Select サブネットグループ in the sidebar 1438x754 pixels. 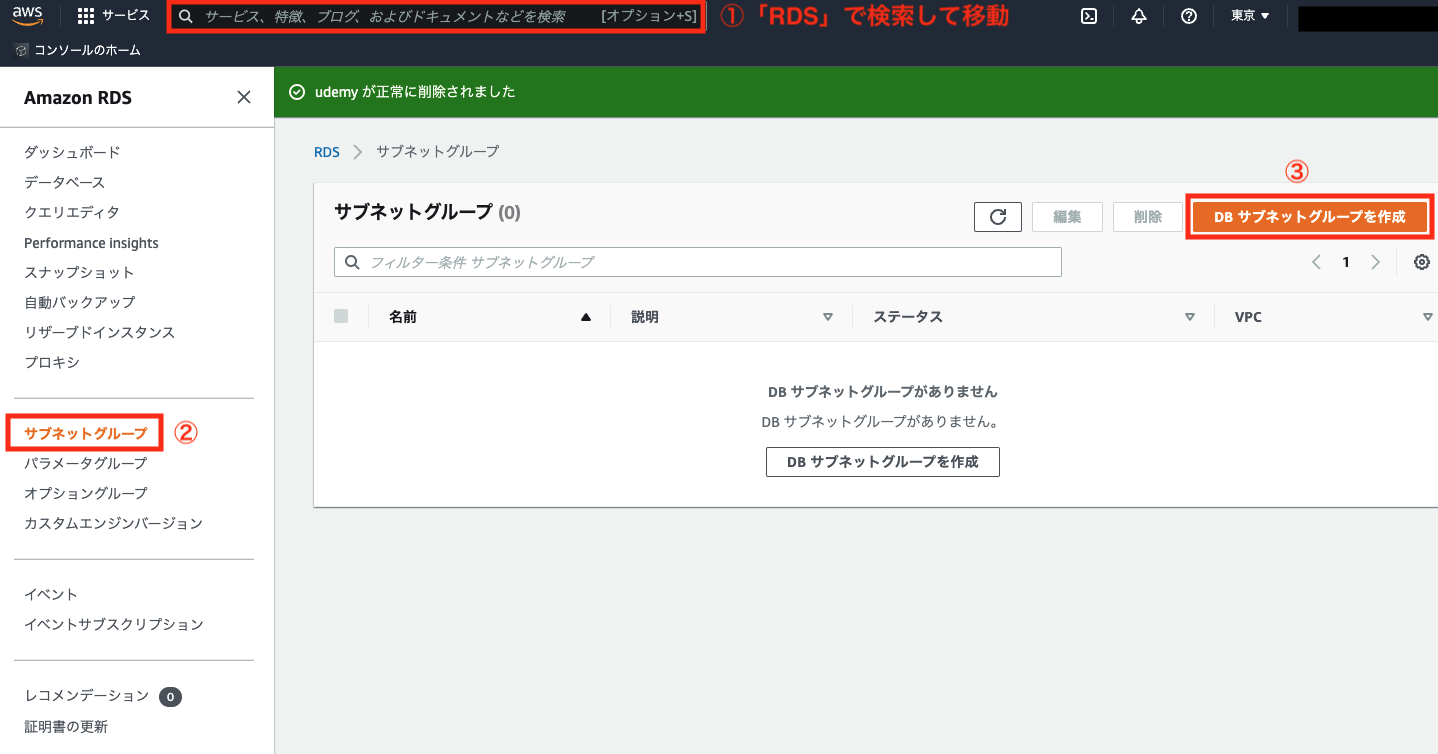coord(85,433)
